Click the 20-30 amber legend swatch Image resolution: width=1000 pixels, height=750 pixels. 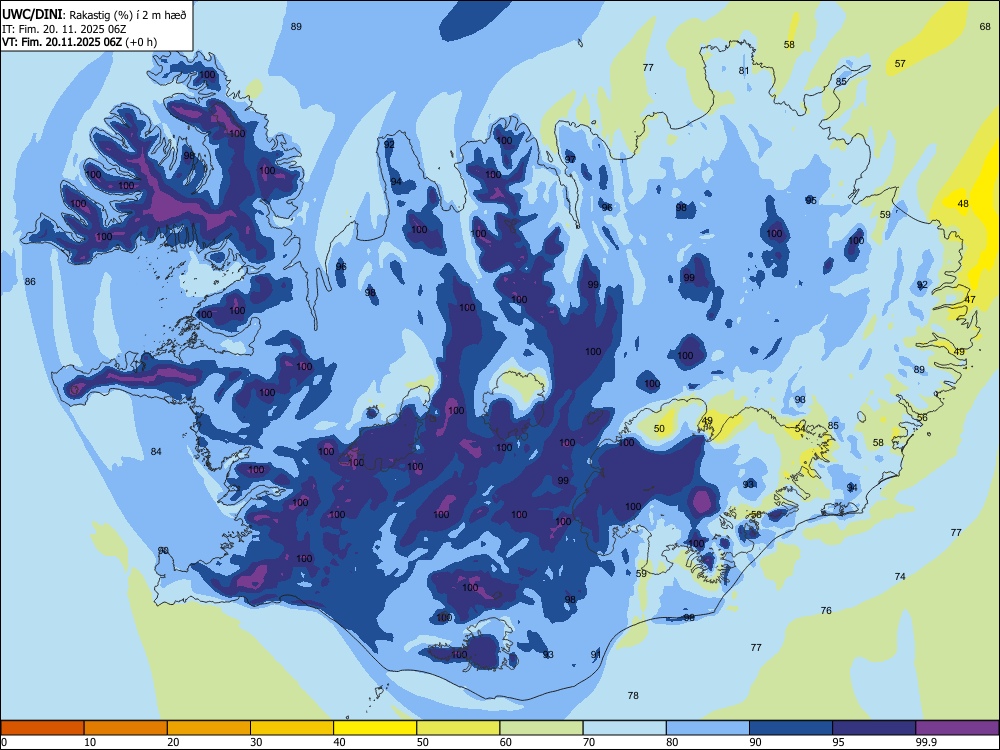(x=209, y=728)
